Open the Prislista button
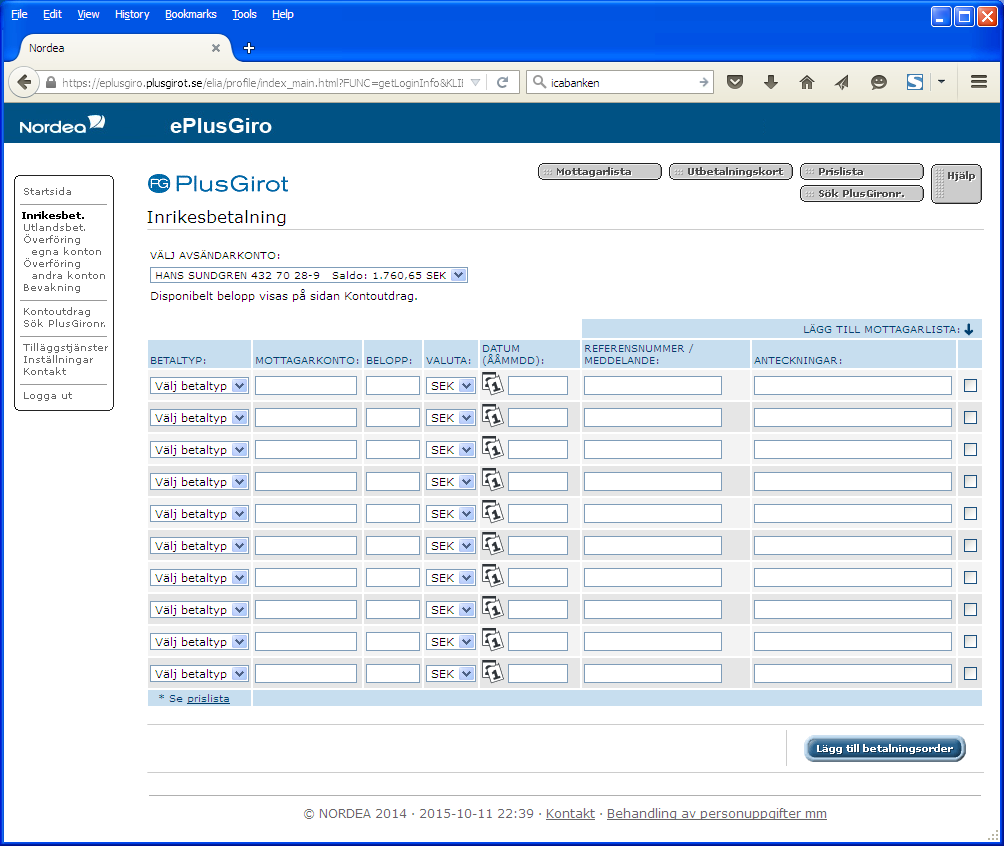This screenshot has width=1004, height=846. point(862,172)
